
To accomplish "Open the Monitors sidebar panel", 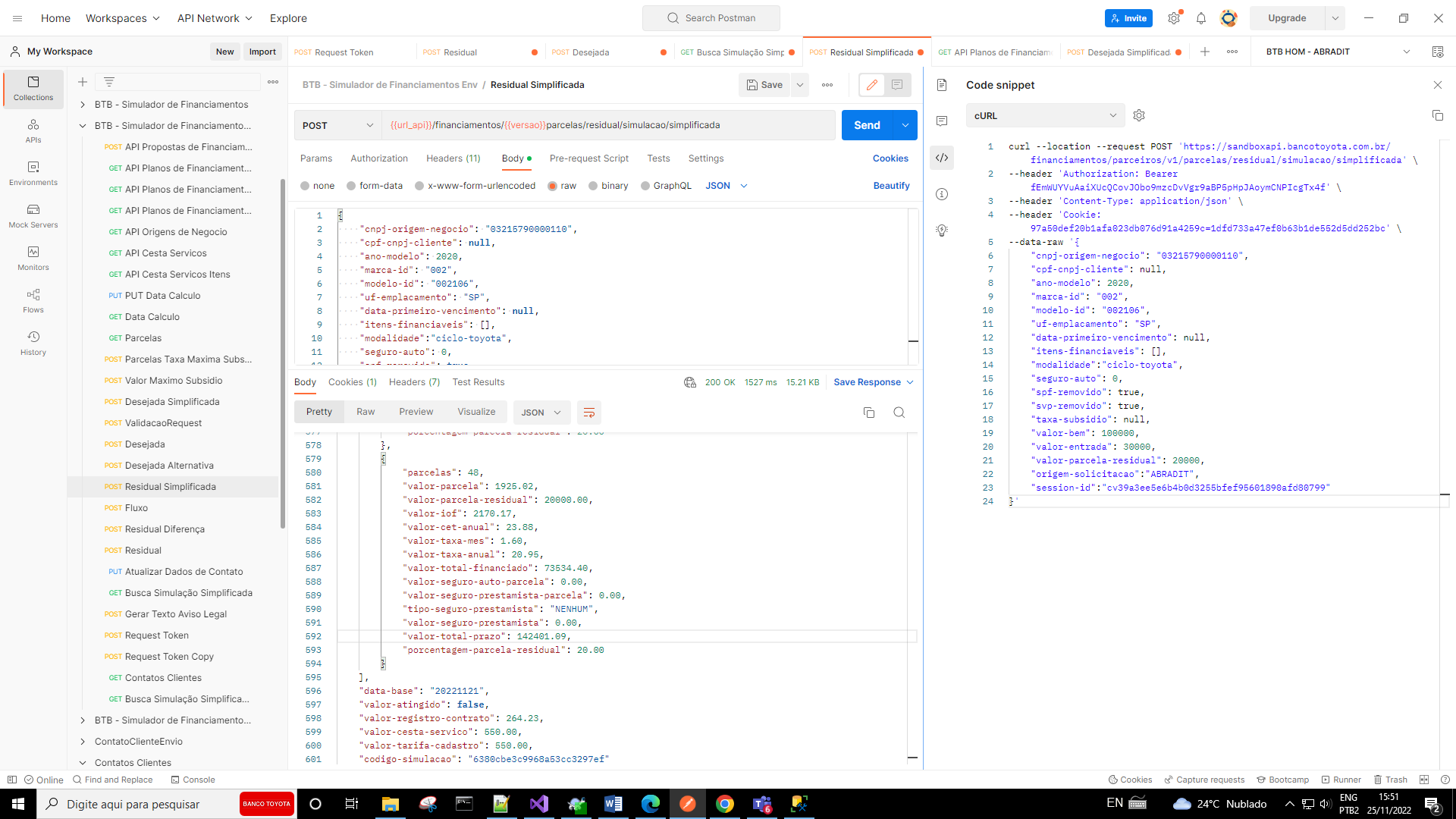I will pos(33,259).
